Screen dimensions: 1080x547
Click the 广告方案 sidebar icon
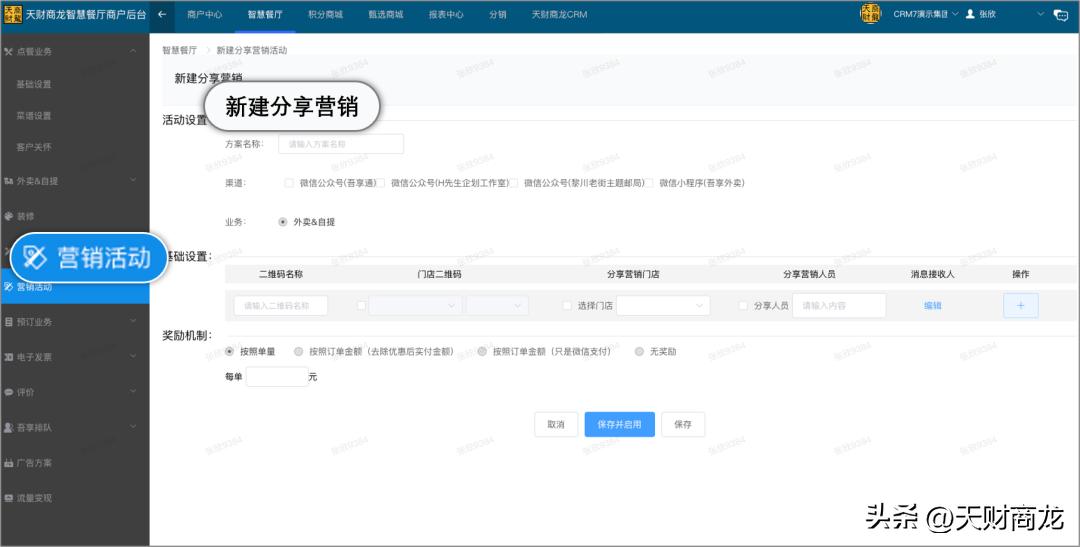point(9,463)
